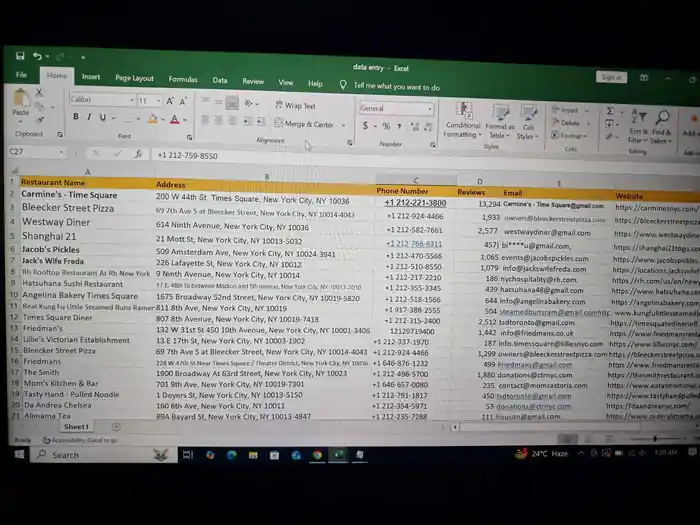Switch to the Data tab
This screenshot has height=525, width=700.
[220, 80]
